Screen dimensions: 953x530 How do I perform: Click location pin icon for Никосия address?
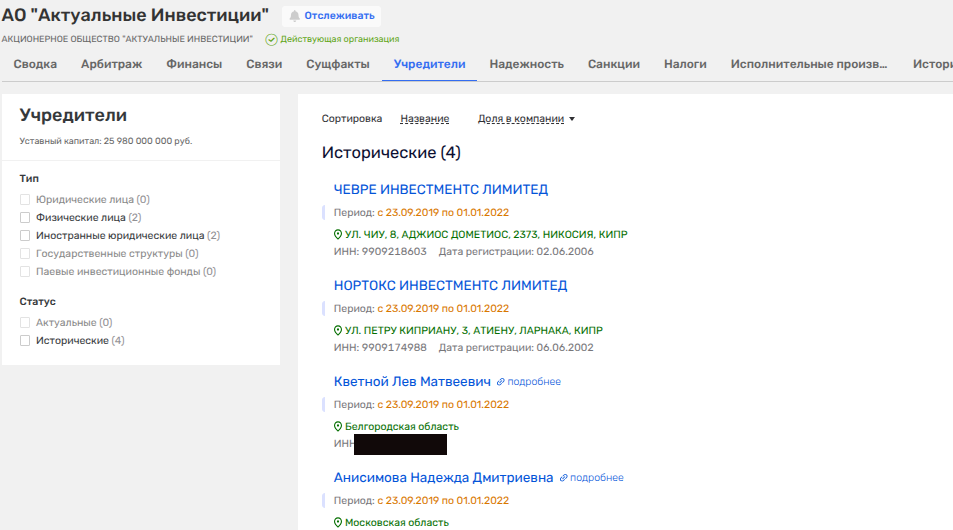click(x=338, y=235)
